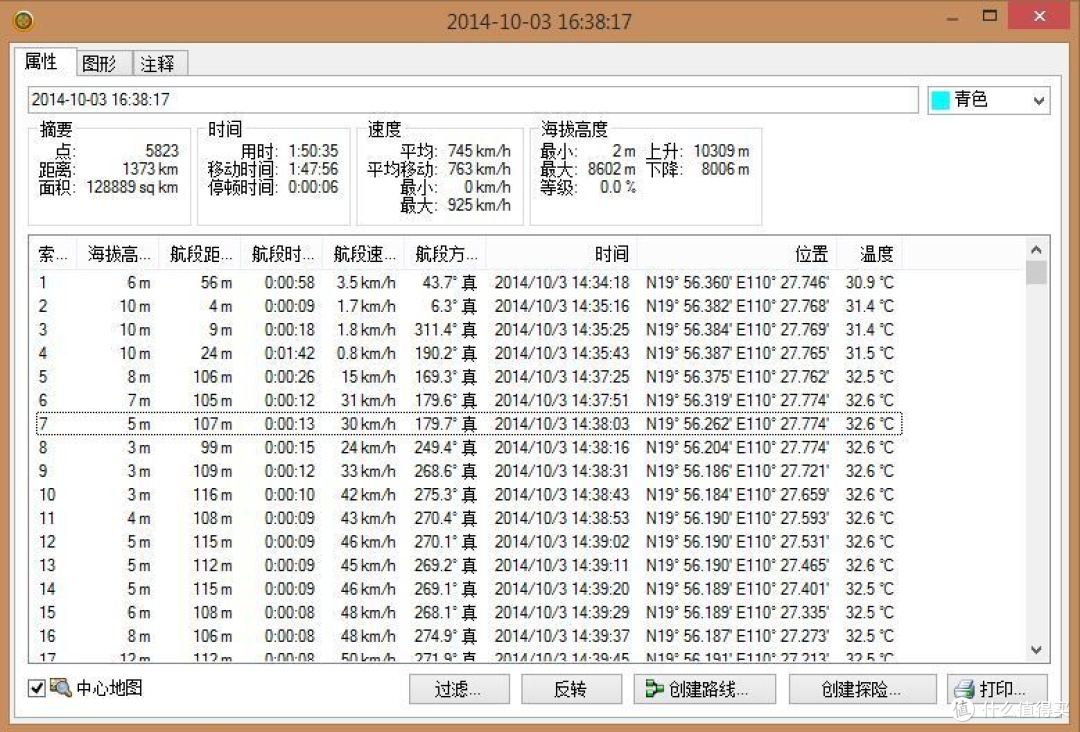Toggle the 中心地图 checkbox
Image resolution: width=1080 pixels, height=732 pixels.
(37, 688)
